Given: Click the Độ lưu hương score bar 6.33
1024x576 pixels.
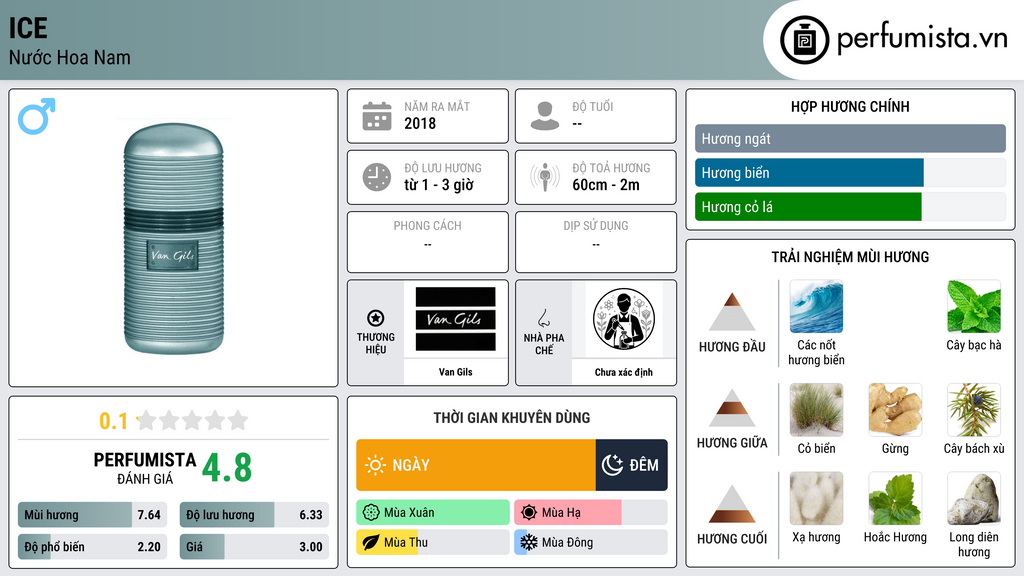Looking at the screenshot, I should (x=254, y=515).
